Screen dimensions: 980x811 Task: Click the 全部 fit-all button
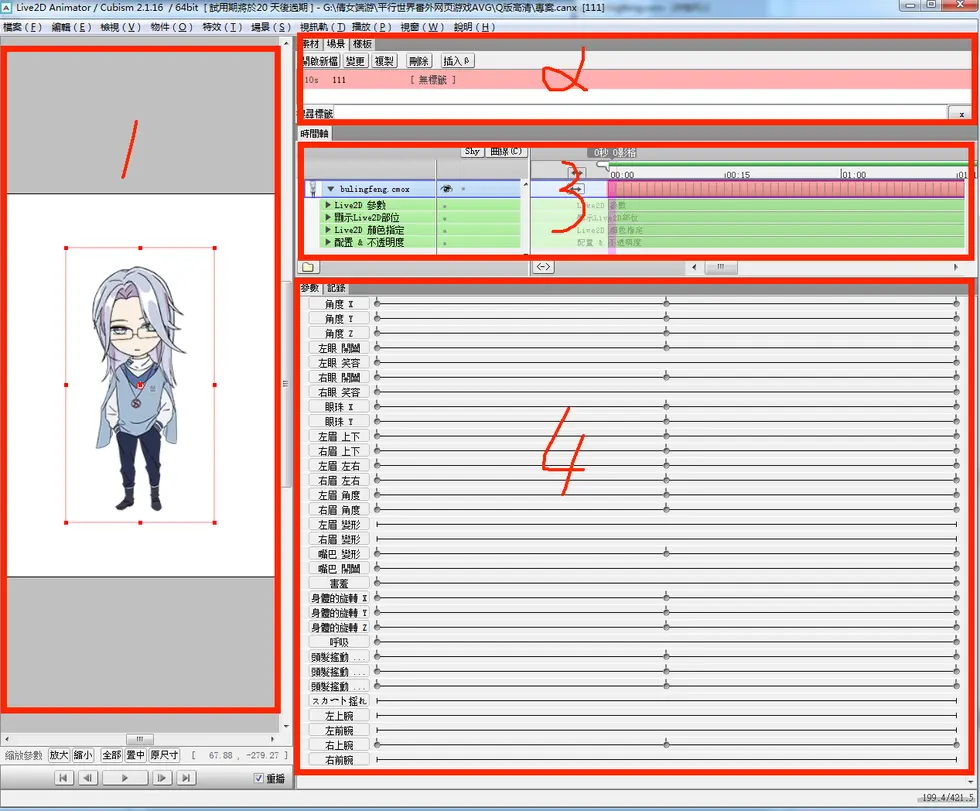point(112,755)
